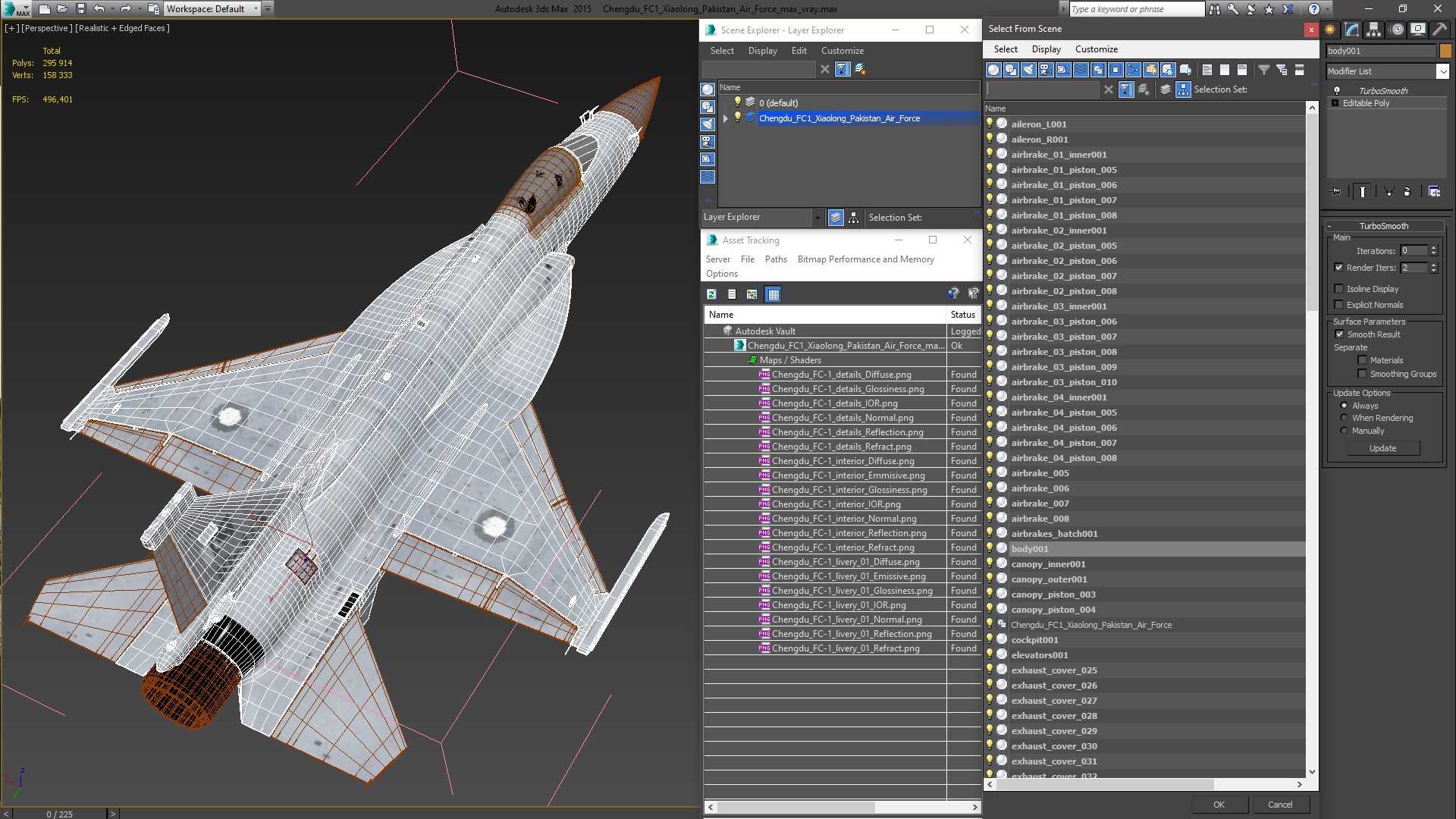This screenshot has height=819, width=1456.
Task: Click OK in Select From Scene dialog
Action: tap(1219, 805)
